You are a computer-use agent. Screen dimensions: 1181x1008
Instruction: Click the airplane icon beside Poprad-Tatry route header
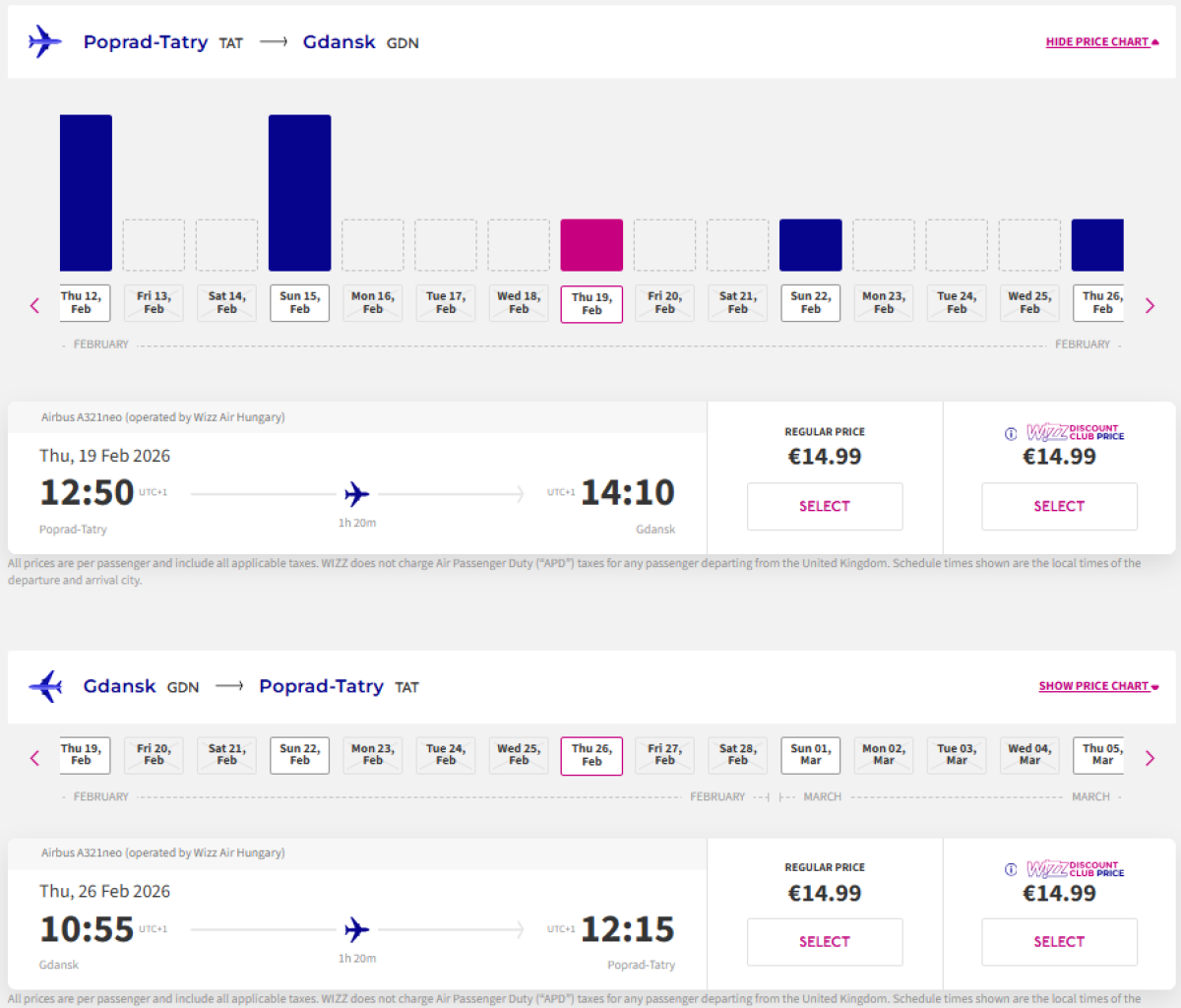pos(44,41)
